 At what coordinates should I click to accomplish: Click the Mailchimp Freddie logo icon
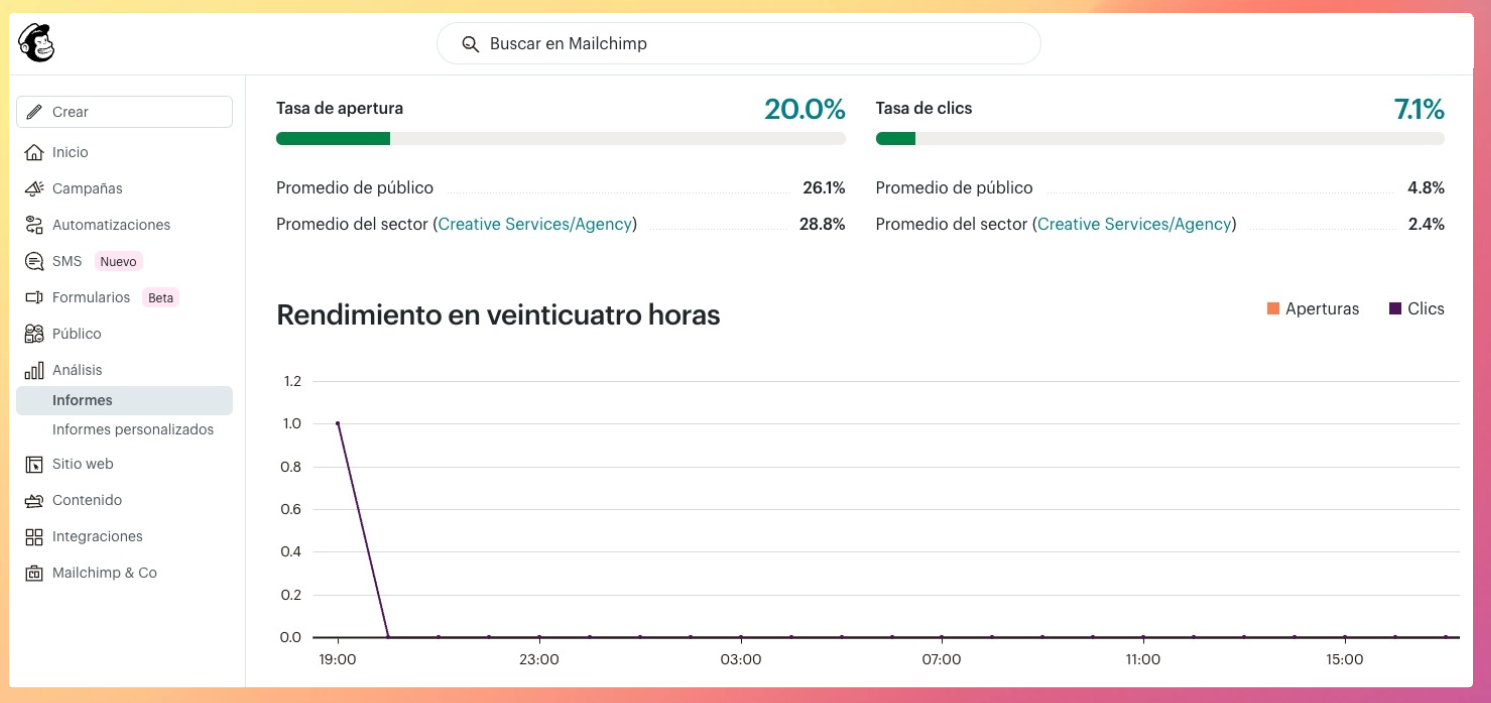pyautogui.click(x=36, y=43)
